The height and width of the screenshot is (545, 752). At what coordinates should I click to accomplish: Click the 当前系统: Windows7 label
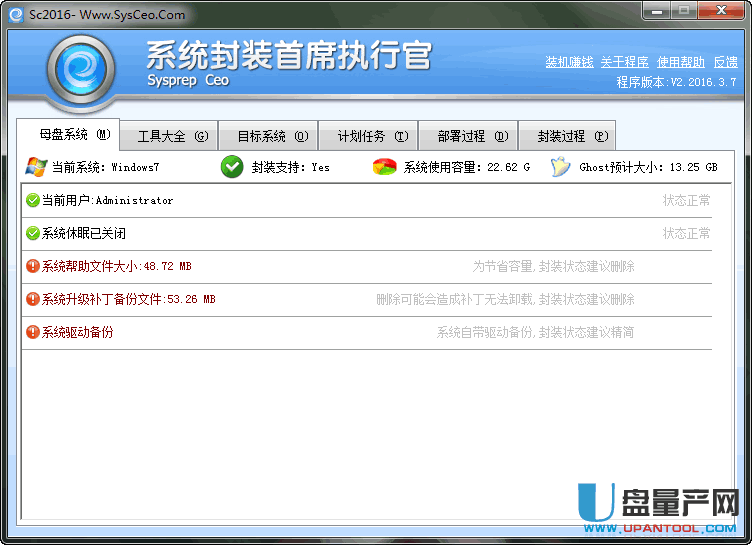[106, 167]
